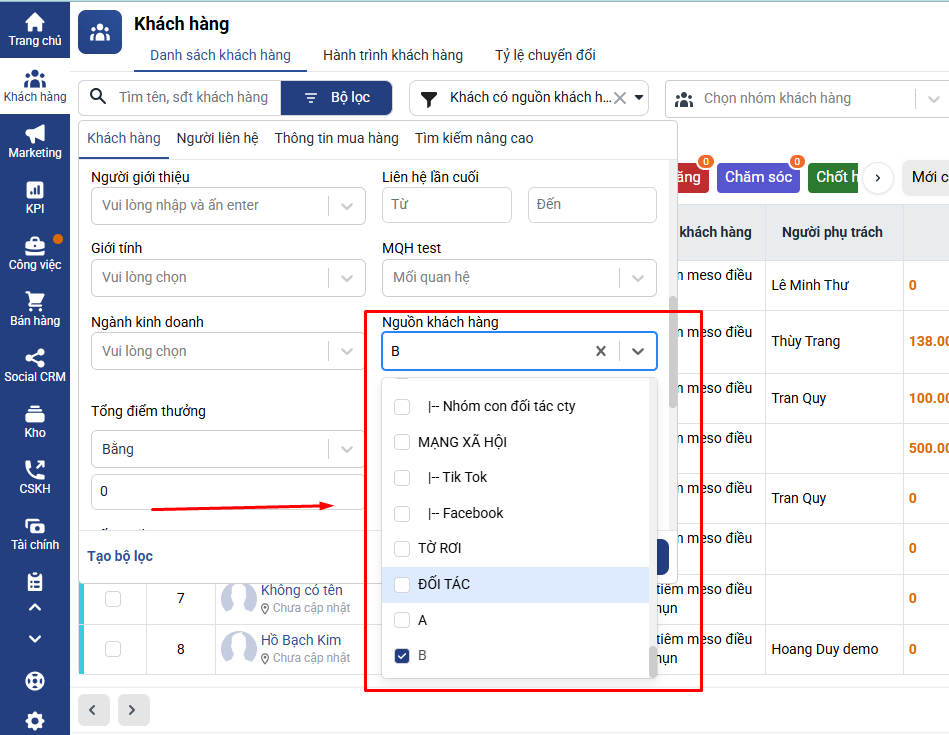Open Social CRM in sidebar
The width and height of the screenshot is (949, 735).
35,365
